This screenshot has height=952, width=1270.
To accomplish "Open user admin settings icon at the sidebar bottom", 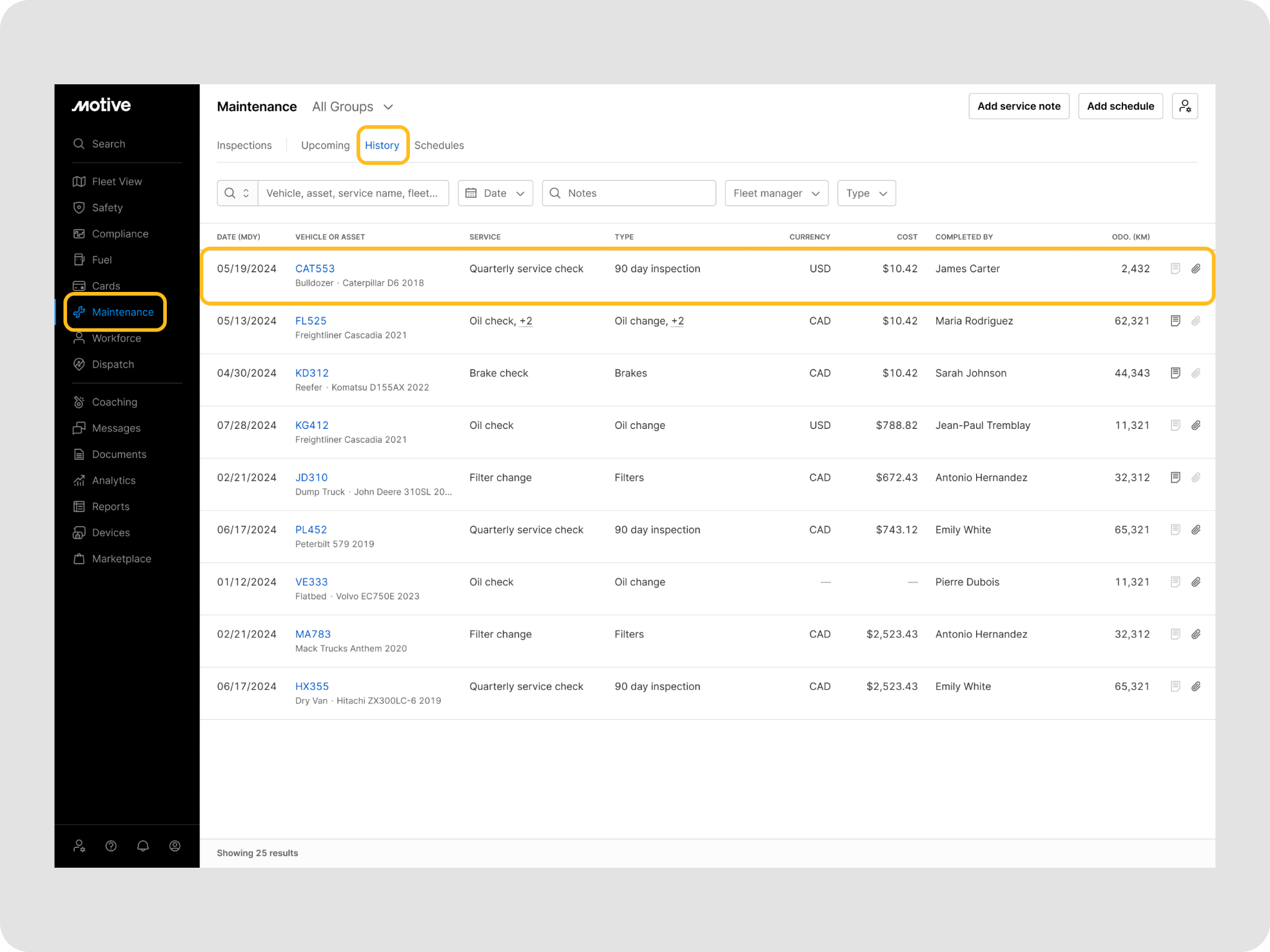I will coord(79,846).
